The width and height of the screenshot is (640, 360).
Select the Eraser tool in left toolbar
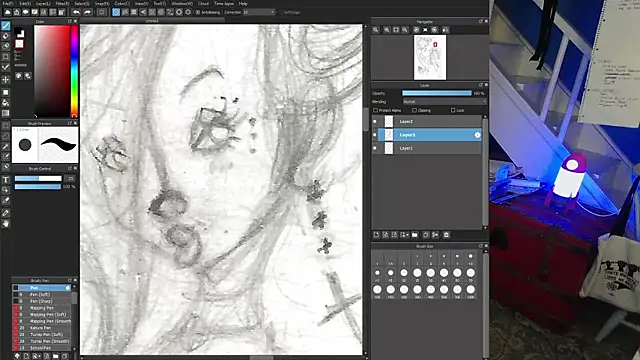point(6,36)
